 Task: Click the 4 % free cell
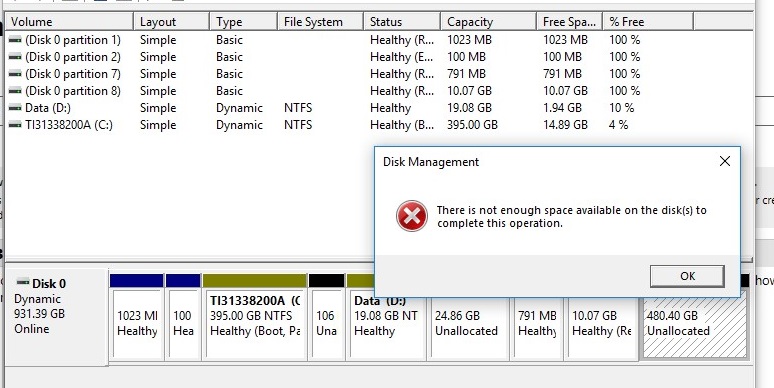[x=619, y=125]
